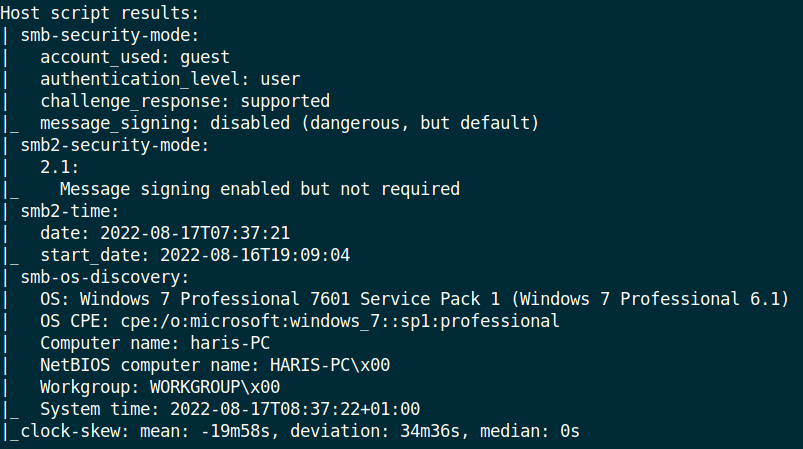803x449 pixels.
Task: Click the smb2-time header
Action: (x=70, y=211)
